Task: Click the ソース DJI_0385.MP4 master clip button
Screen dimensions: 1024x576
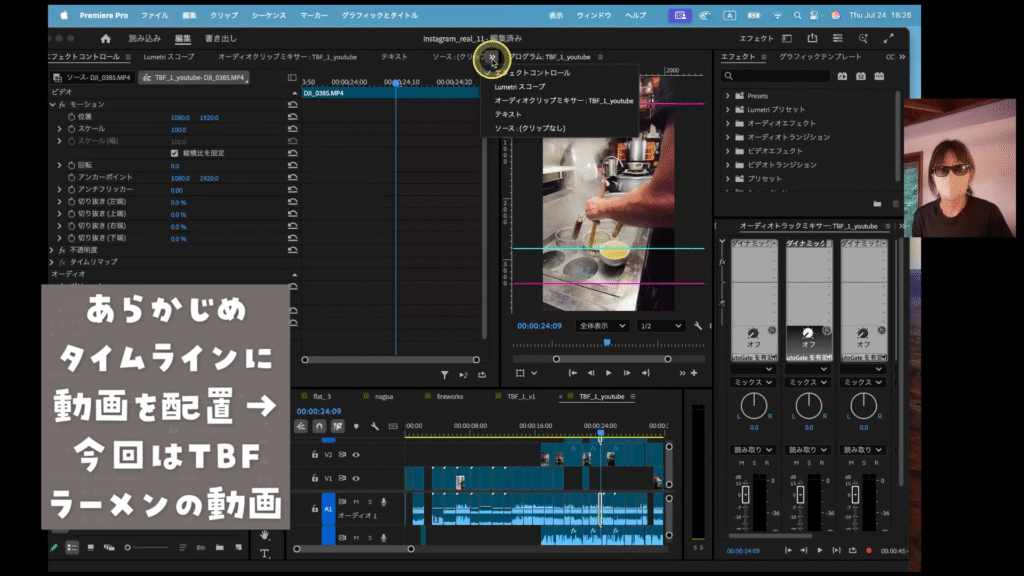Action: pos(93,78)
